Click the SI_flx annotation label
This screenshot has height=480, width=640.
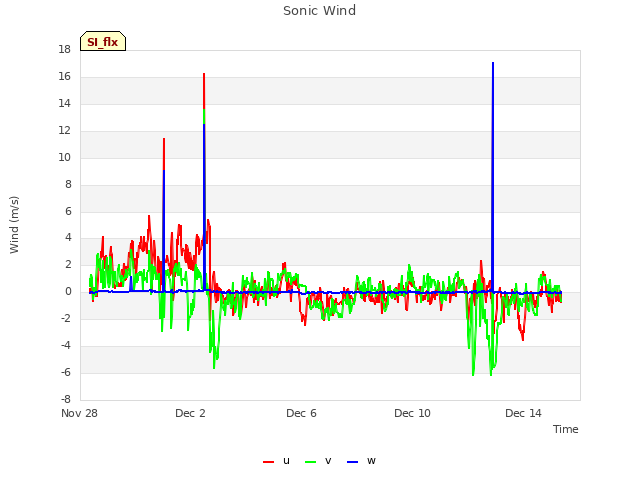point(103,41)
